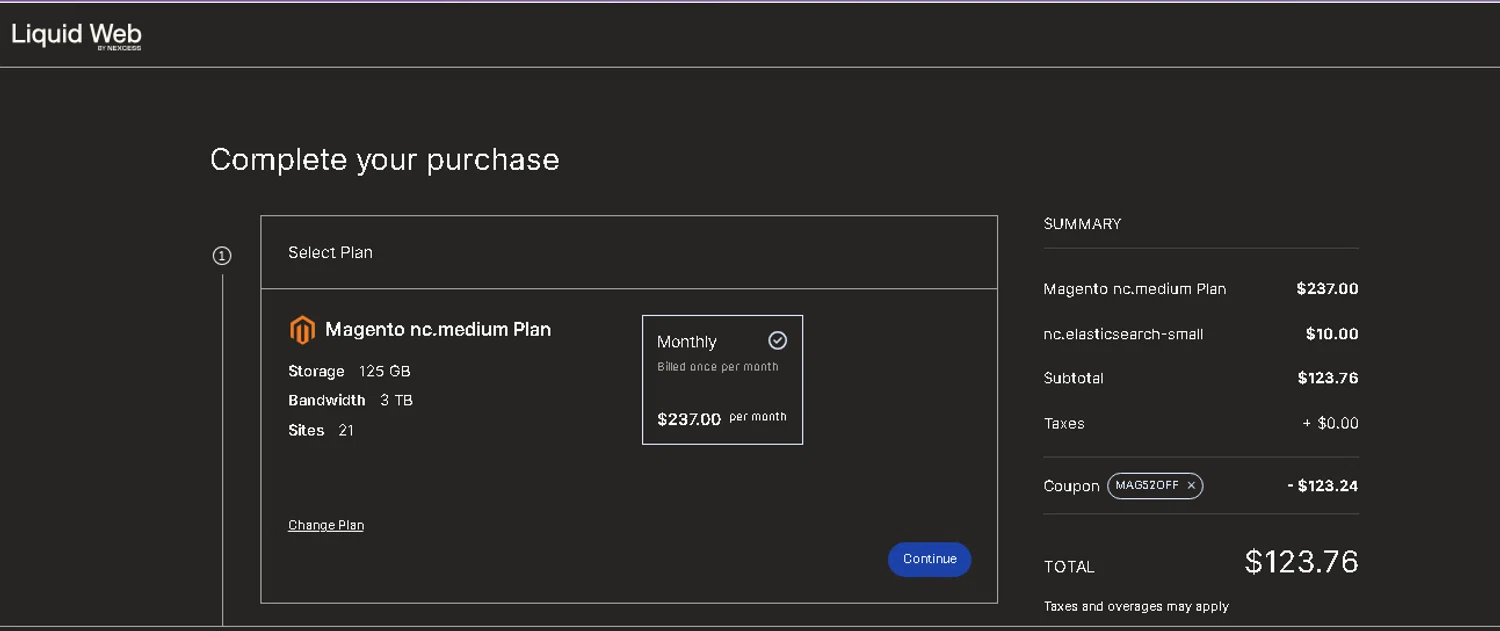Image resolution: width=1500 pixels, height=631 pixels.
Task: Click the Magento orange logo icon
Action: click(x=302, y=330)
